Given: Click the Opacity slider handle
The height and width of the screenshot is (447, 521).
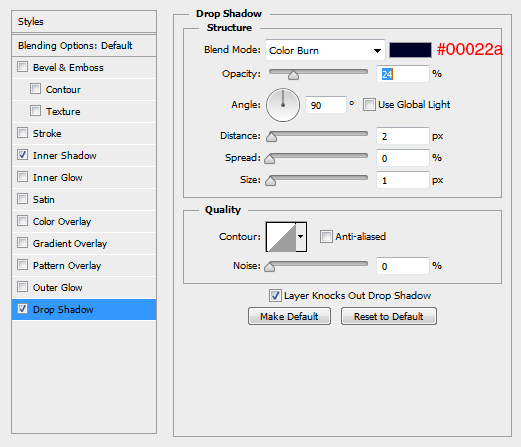Looking at the screenshot, I should click(293, 75).
